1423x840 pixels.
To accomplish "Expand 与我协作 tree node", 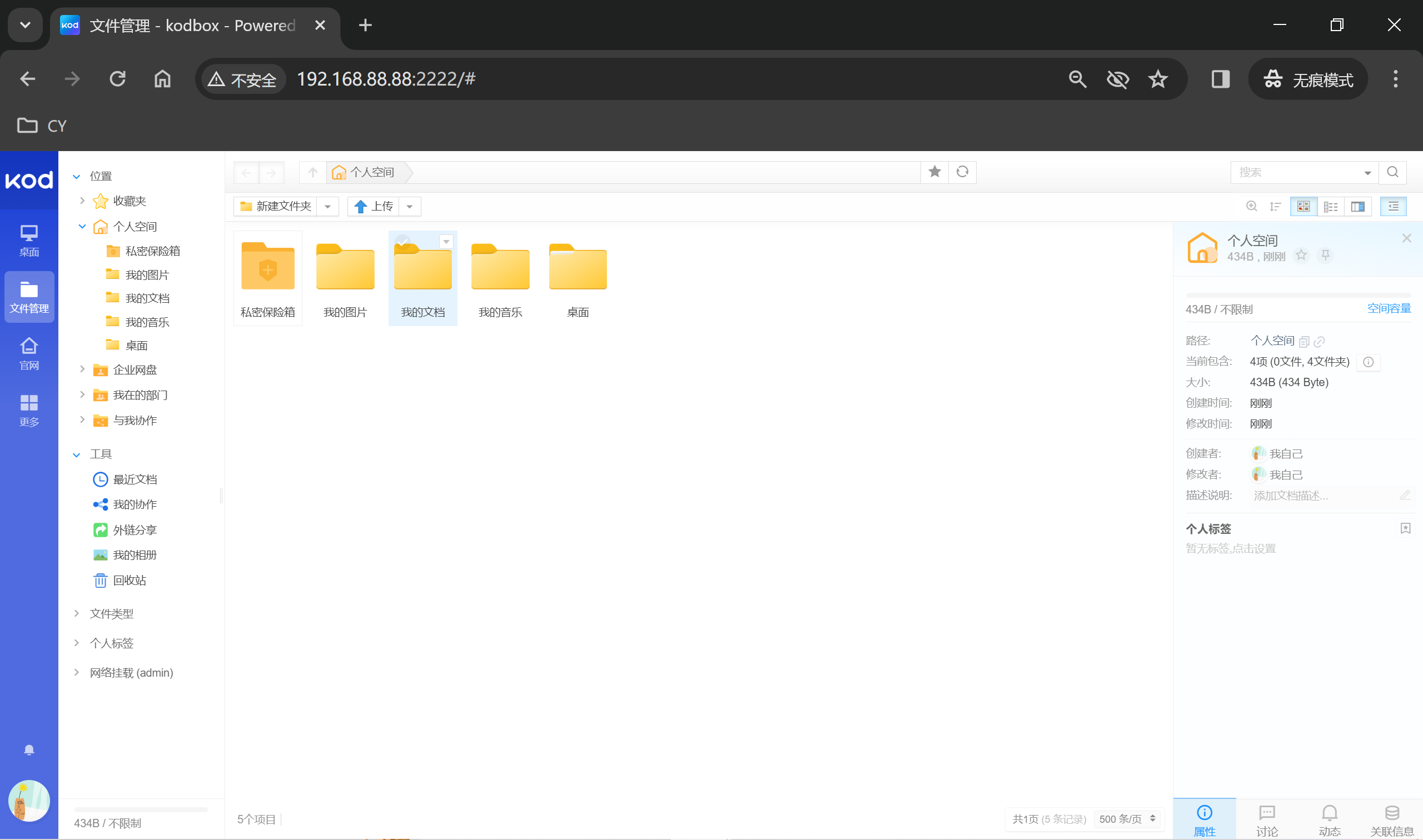I will pyautogui.click(x=82, y=419).
